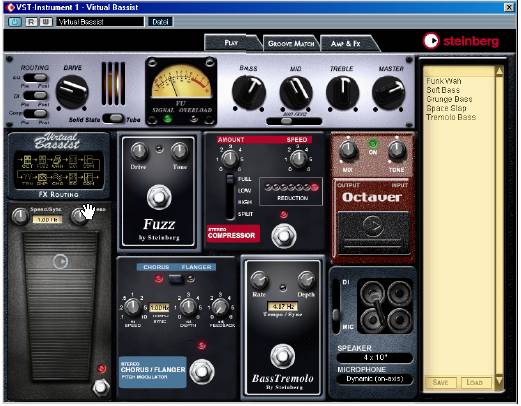
Task: Stomp the Fuzz pedal footswitch
Action: pyautogui.click(x=159, y=197)
